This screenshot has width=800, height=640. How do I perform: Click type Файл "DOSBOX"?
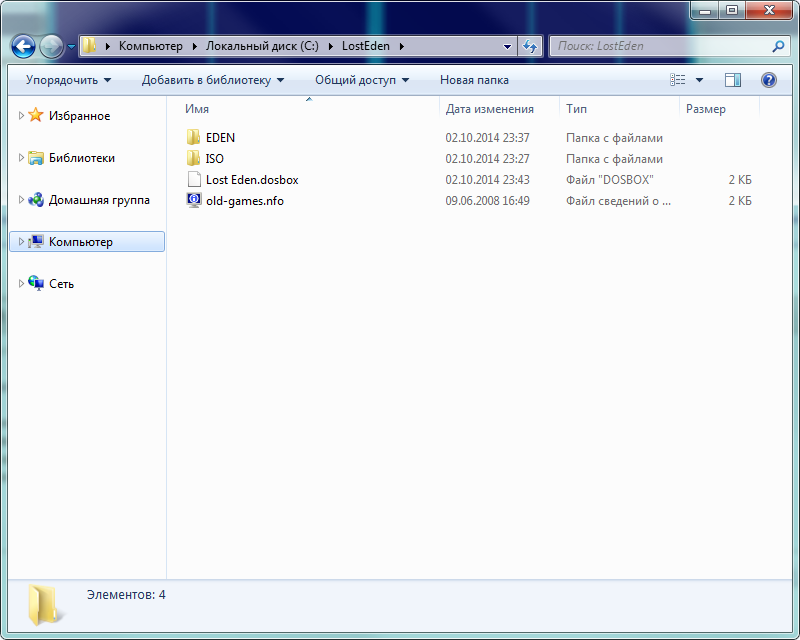(x=610, y=180)
